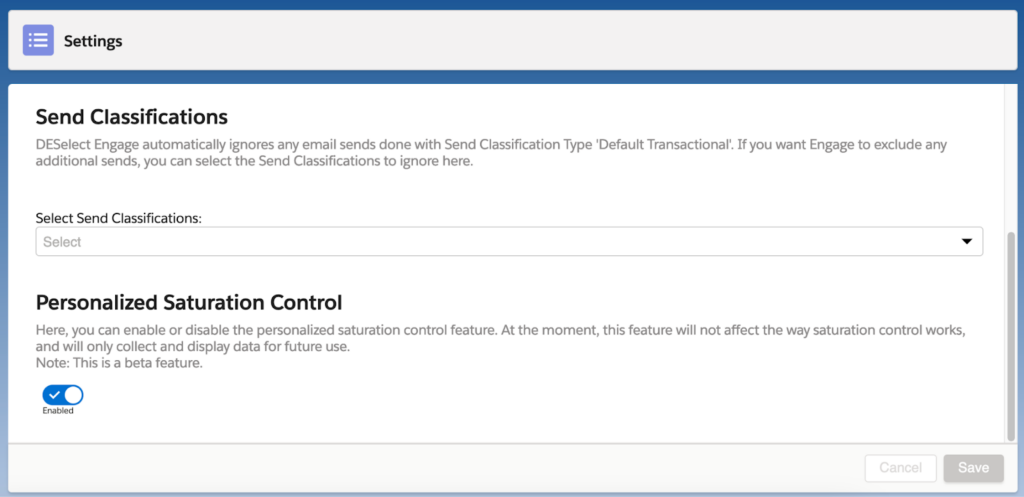Viewport: 1024px width, 497px height.
Task: Click the Personalized Saturation Control heading
Action: (189, 301)
